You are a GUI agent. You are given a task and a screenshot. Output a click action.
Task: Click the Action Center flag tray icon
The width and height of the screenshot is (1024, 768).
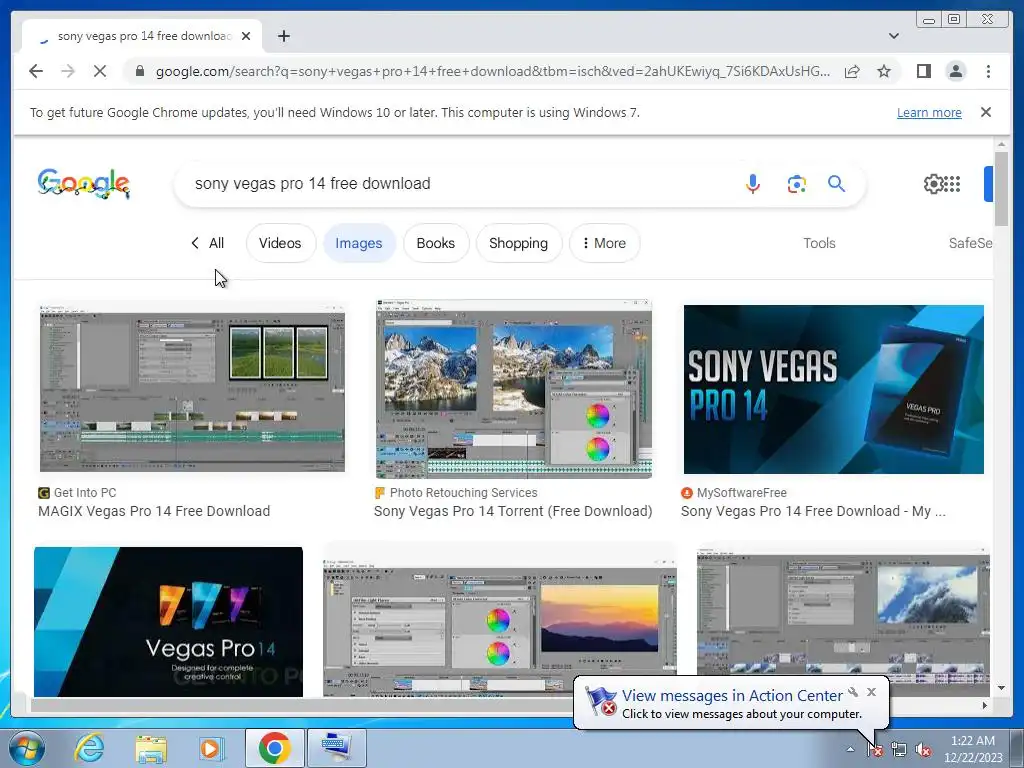(x=875, y=750)
